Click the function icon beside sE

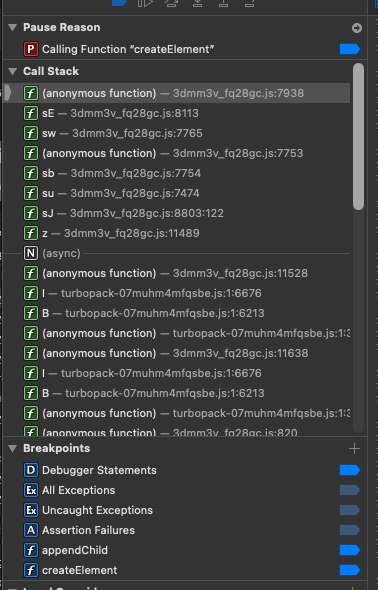tap(31, 113)
